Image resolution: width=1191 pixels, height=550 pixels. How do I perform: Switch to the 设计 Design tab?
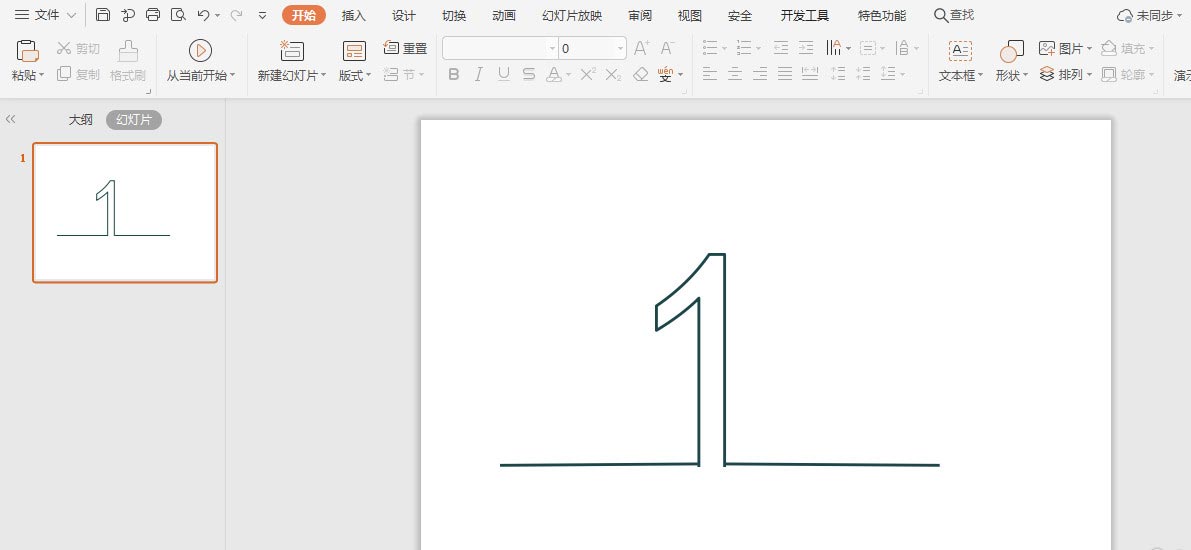click(x=403, y=15)
